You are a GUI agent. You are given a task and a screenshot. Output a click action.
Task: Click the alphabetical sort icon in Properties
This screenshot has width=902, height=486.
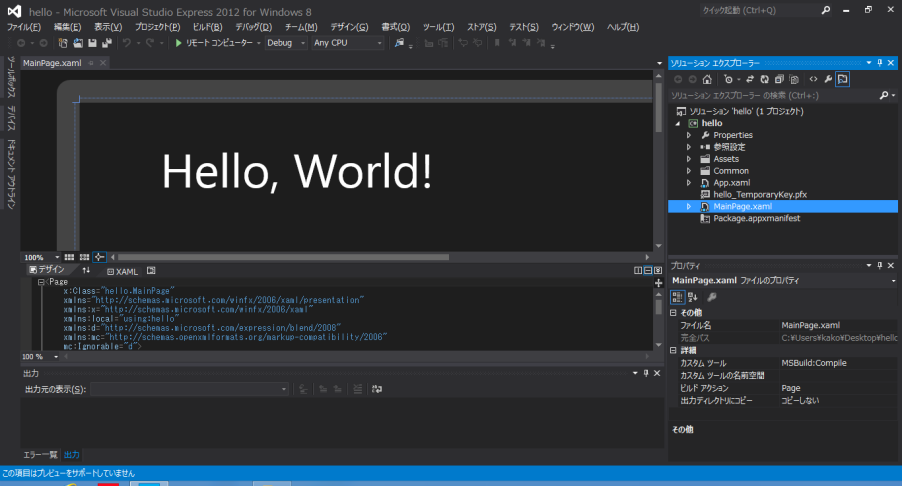[x=691, y=297]
